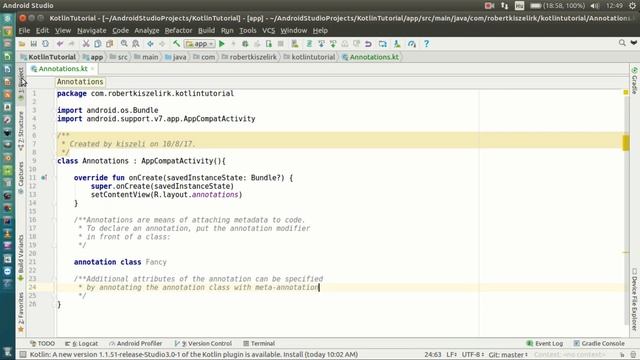Screen dimensions: 640x360
Task: Click the Revert undo-arrow toolbar icon
Action: click(368, 44)
